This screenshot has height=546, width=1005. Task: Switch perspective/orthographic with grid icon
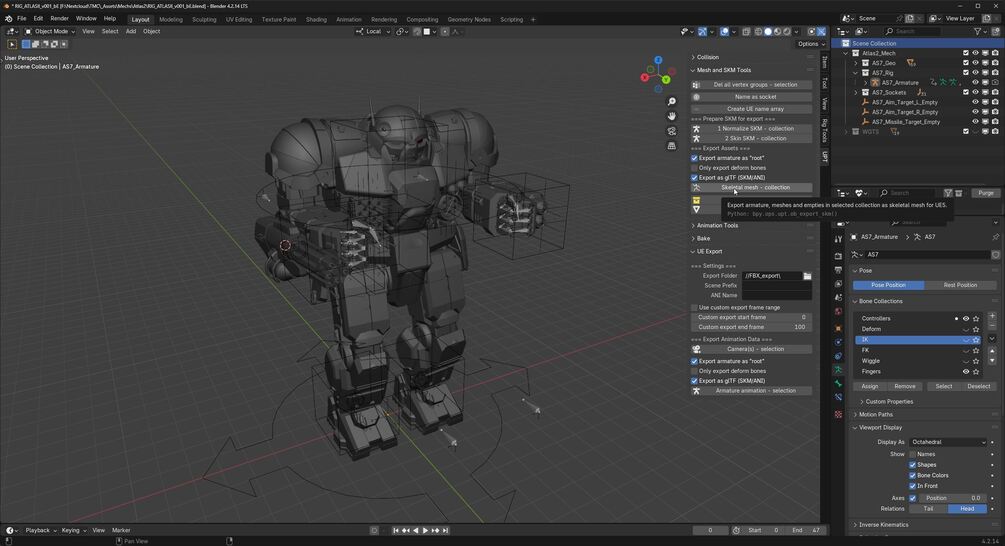[x=672, y=146]
